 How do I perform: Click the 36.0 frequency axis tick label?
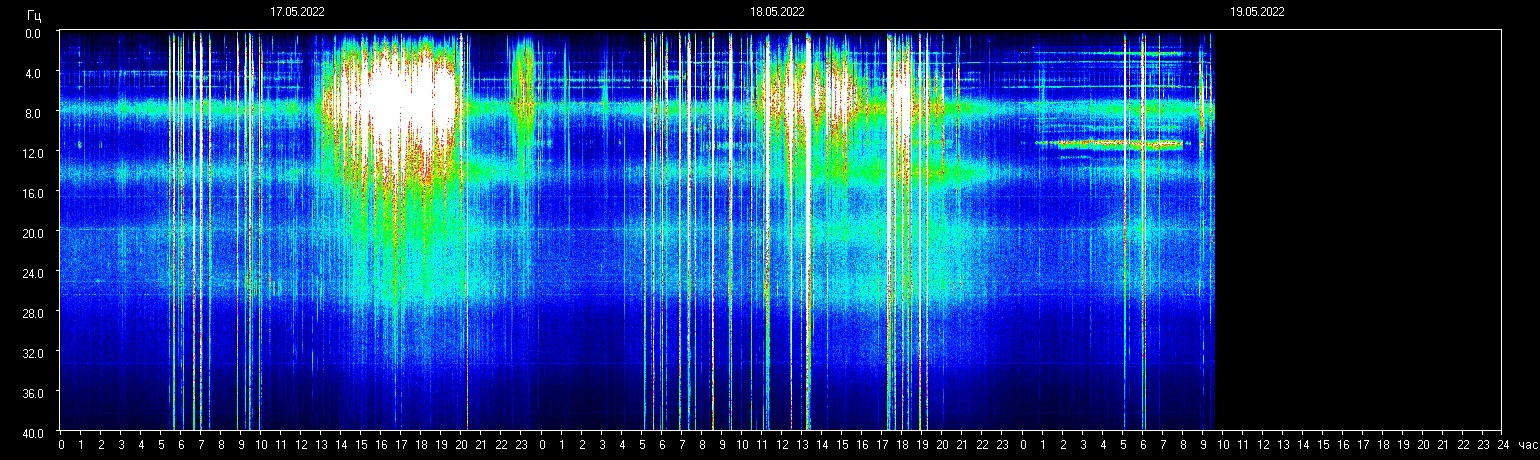coord(34,393)
